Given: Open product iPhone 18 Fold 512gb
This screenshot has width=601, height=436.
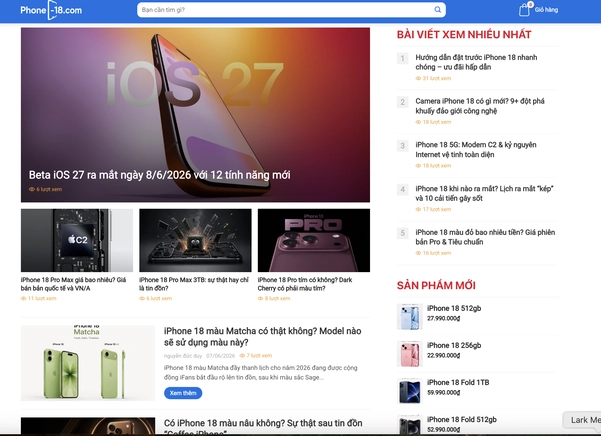Looking at the screenshot, I should (462, 420).
